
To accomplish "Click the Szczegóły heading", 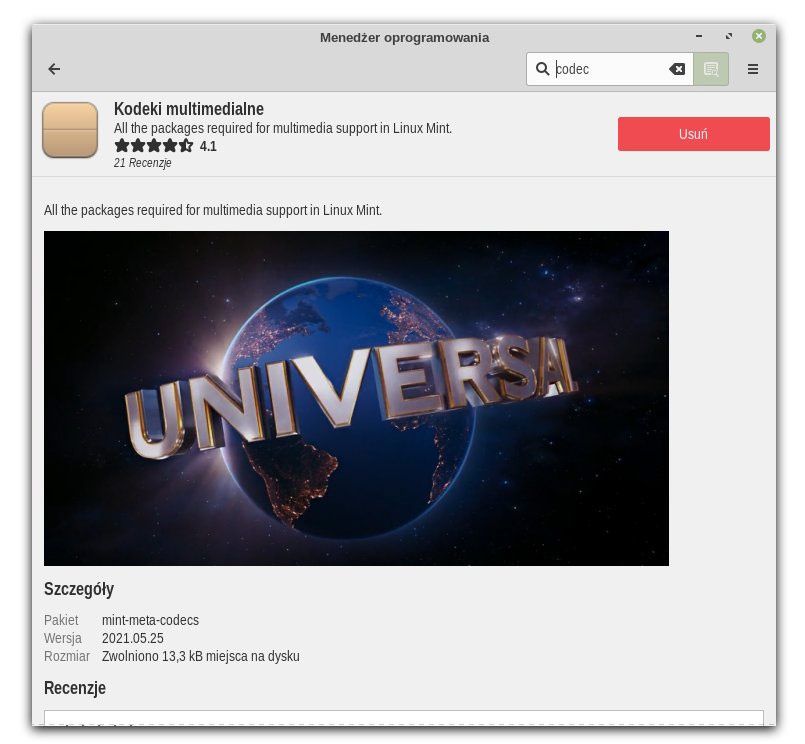I will pos(79,589).
